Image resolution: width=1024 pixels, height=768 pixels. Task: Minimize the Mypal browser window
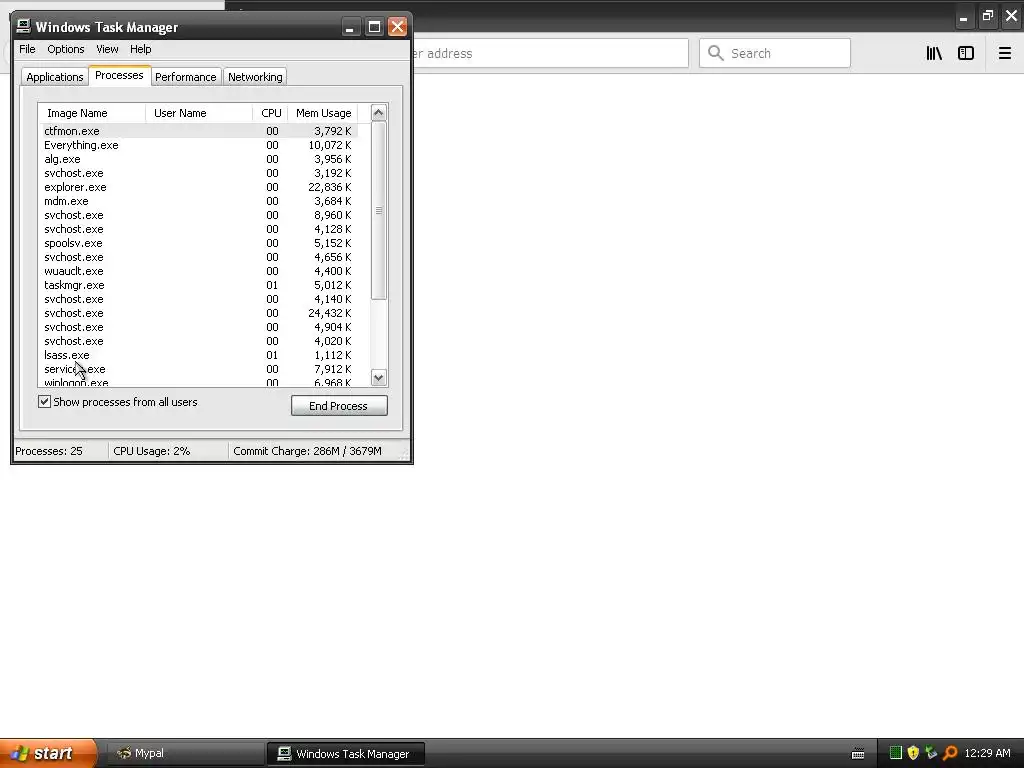click(x=963, y=16)
